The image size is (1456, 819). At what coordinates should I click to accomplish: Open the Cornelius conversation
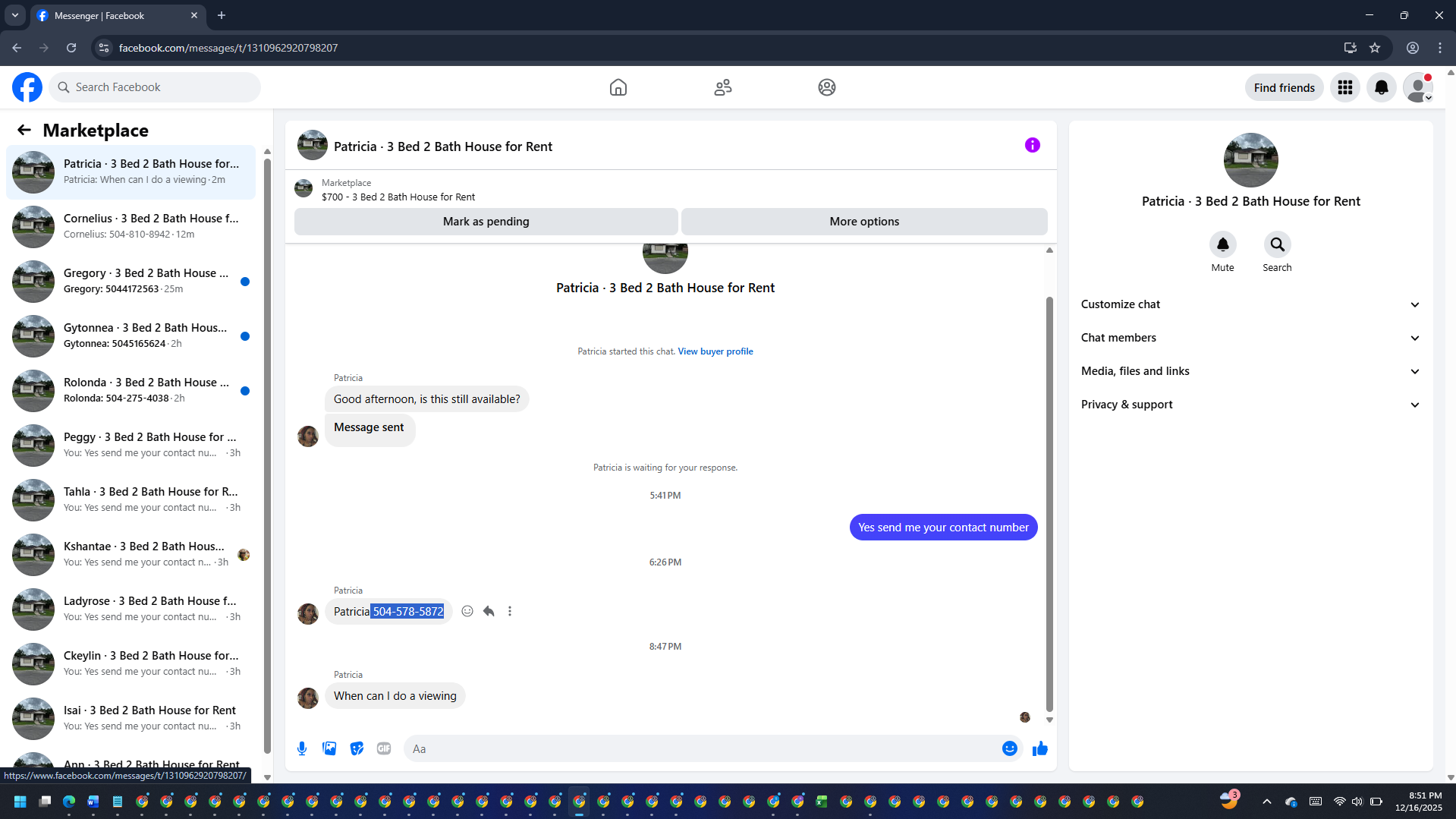click(x=131, y=227)
